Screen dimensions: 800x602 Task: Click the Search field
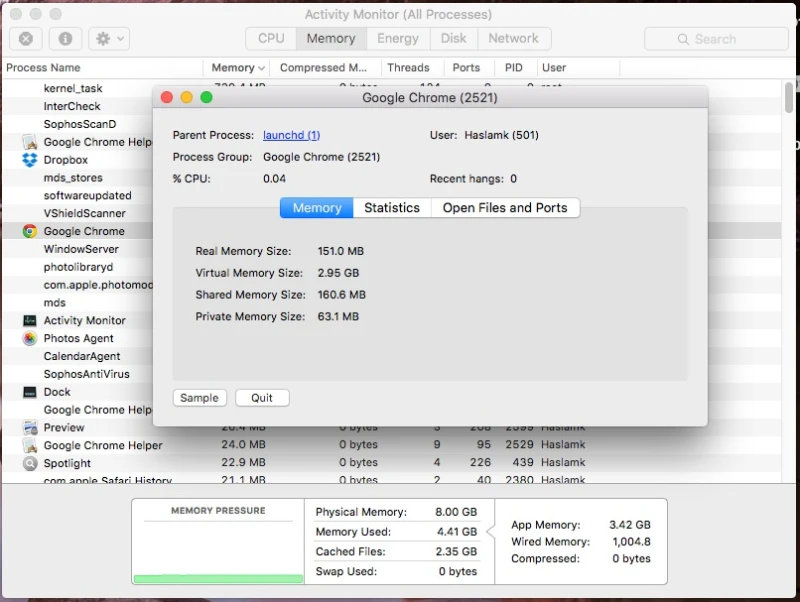tap(716, 39)
